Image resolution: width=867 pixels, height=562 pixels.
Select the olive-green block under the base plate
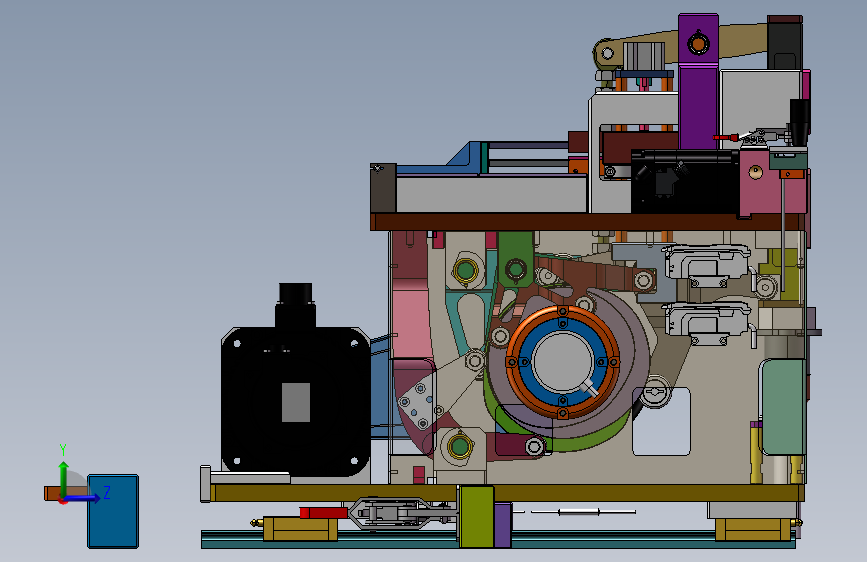coord(476,517)
